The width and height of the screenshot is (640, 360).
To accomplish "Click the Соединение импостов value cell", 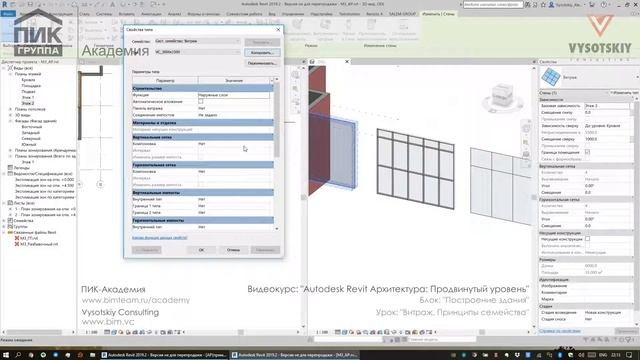I will point(233,115).
